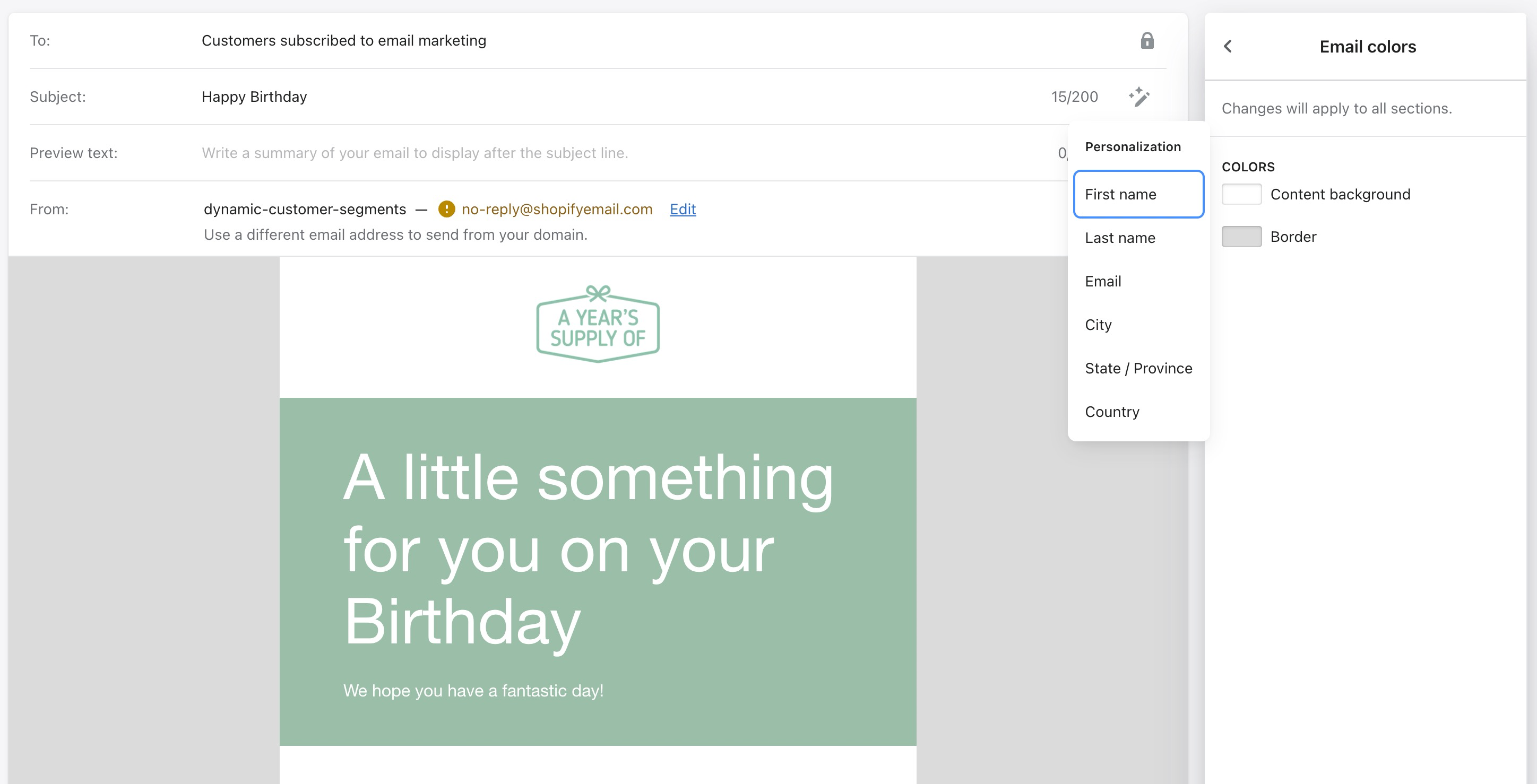
Task: Click the back chevron in Email colors
Action: (1228, 47)
